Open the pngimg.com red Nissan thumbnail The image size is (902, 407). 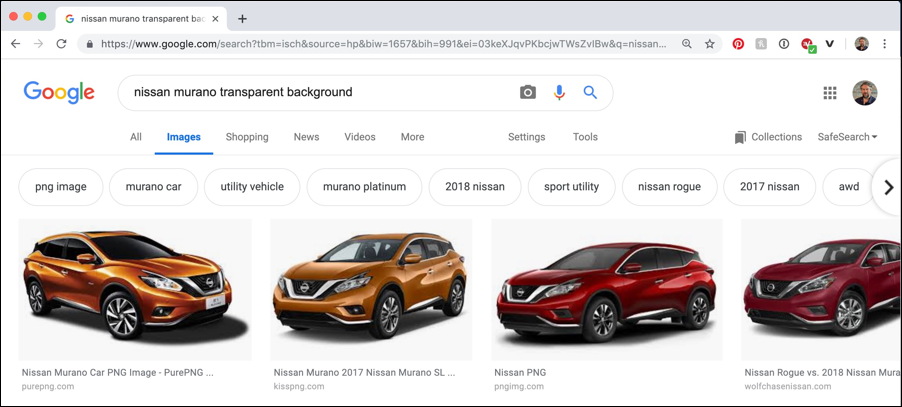point(607,290)
